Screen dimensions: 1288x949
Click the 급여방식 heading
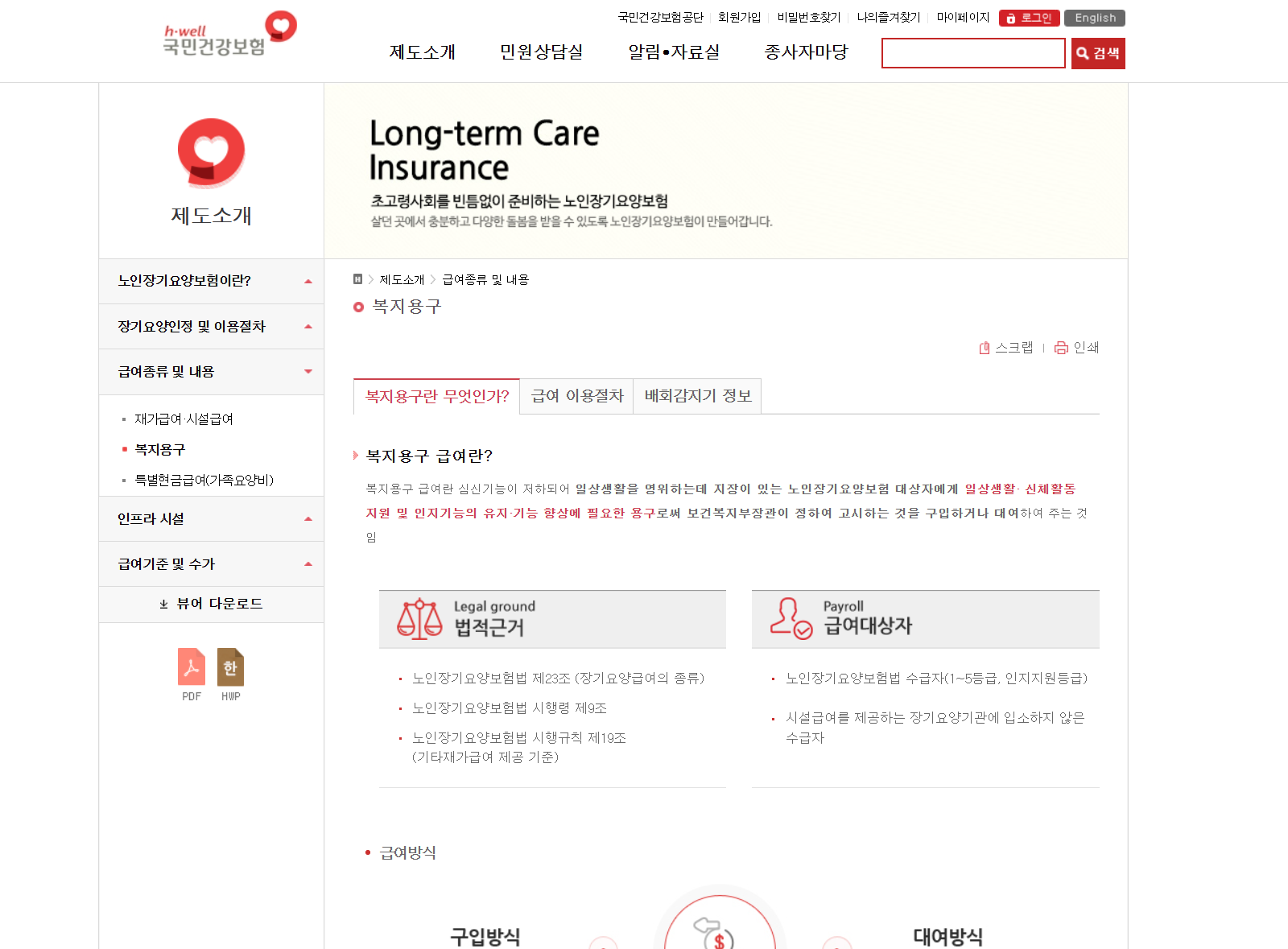point(407,853)
